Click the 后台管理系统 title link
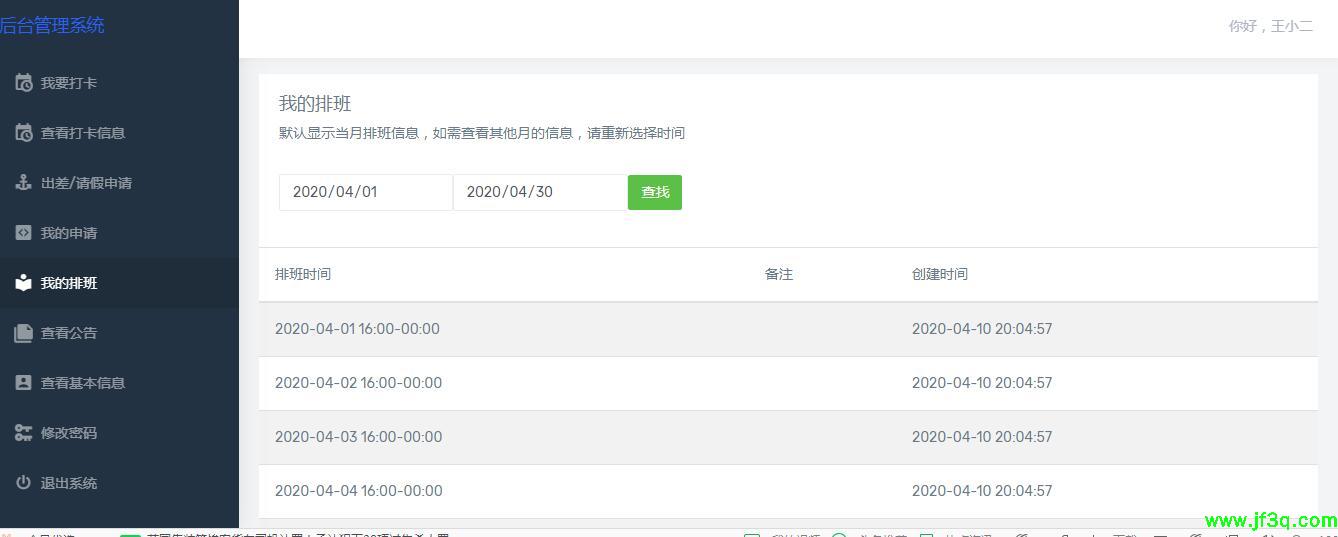This screenshot has width=1338, height=537. coord(52,25)
